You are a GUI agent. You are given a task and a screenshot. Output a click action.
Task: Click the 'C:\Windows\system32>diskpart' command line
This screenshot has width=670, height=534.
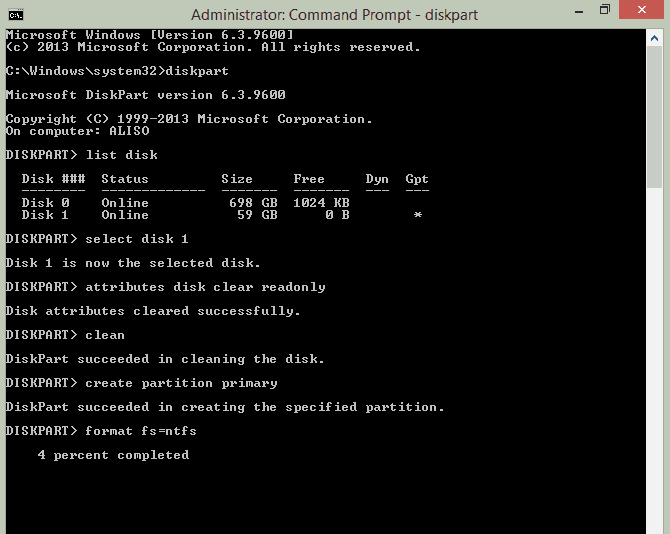pyautogui.click(x=117, y=71)
